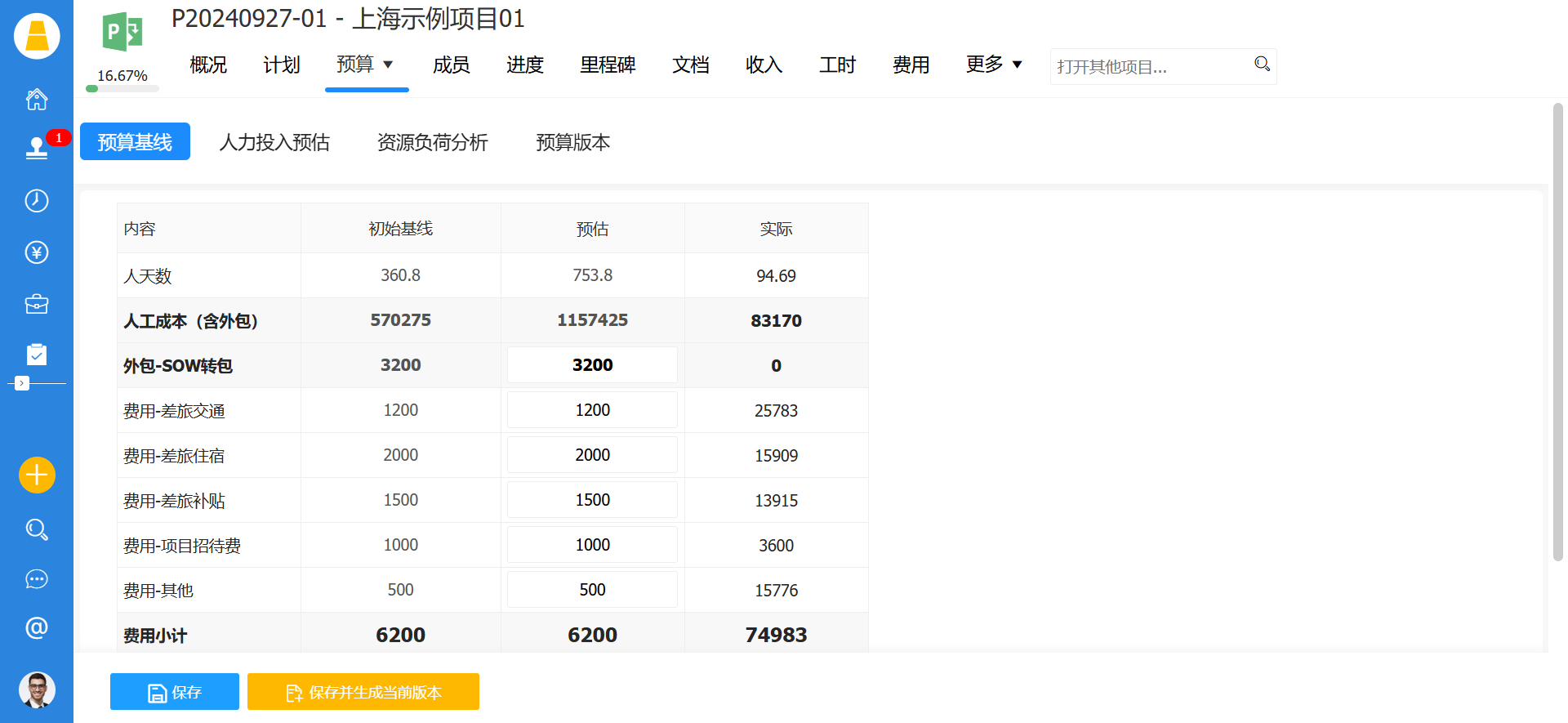Click the 费用-差旅交通 estimate input field
1568x723 pixels.
coord(592,410)
